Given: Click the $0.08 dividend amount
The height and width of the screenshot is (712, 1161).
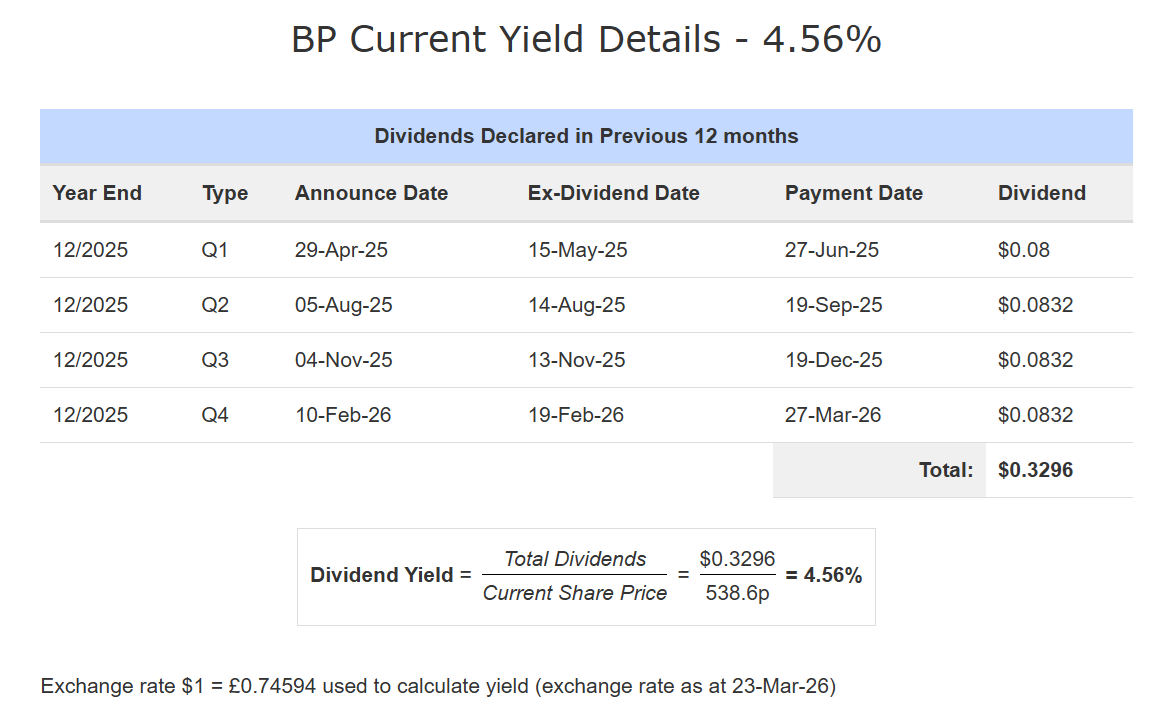Looking at the screenshot, I should point(1024,250).
